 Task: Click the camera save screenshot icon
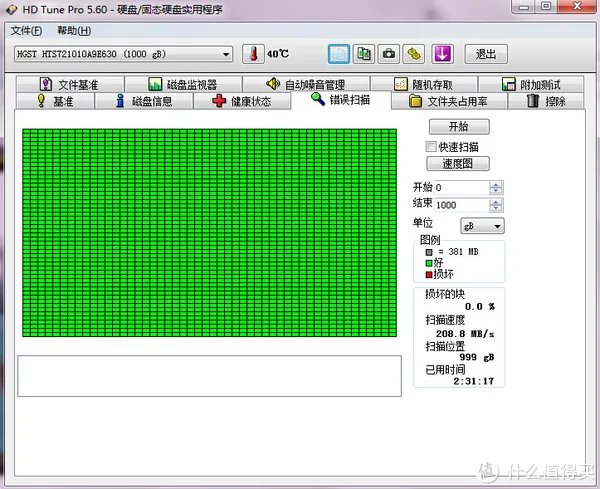coord(390,53)
